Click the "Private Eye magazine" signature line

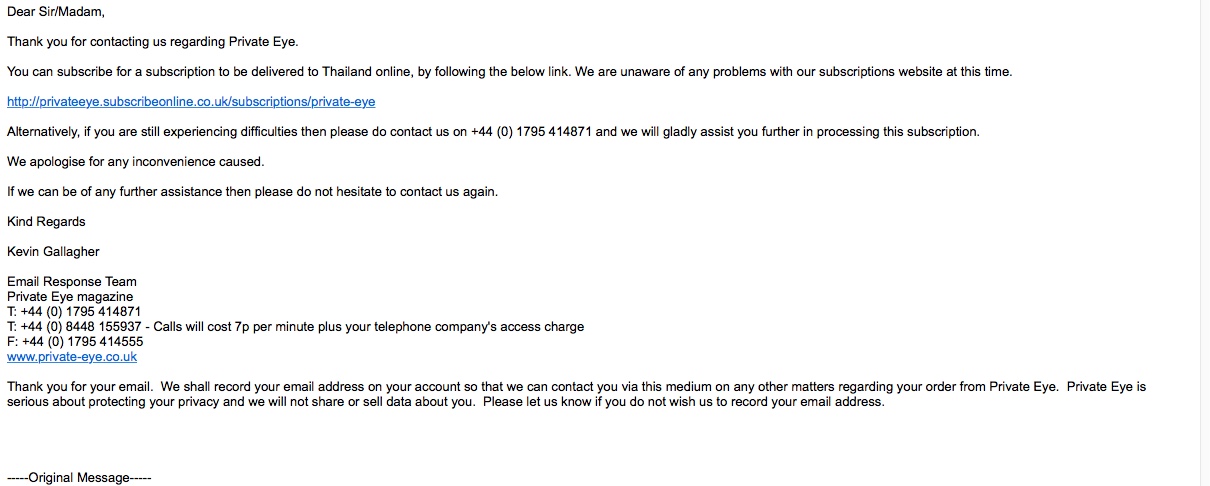pyautogui.click(x=70, y=297)
